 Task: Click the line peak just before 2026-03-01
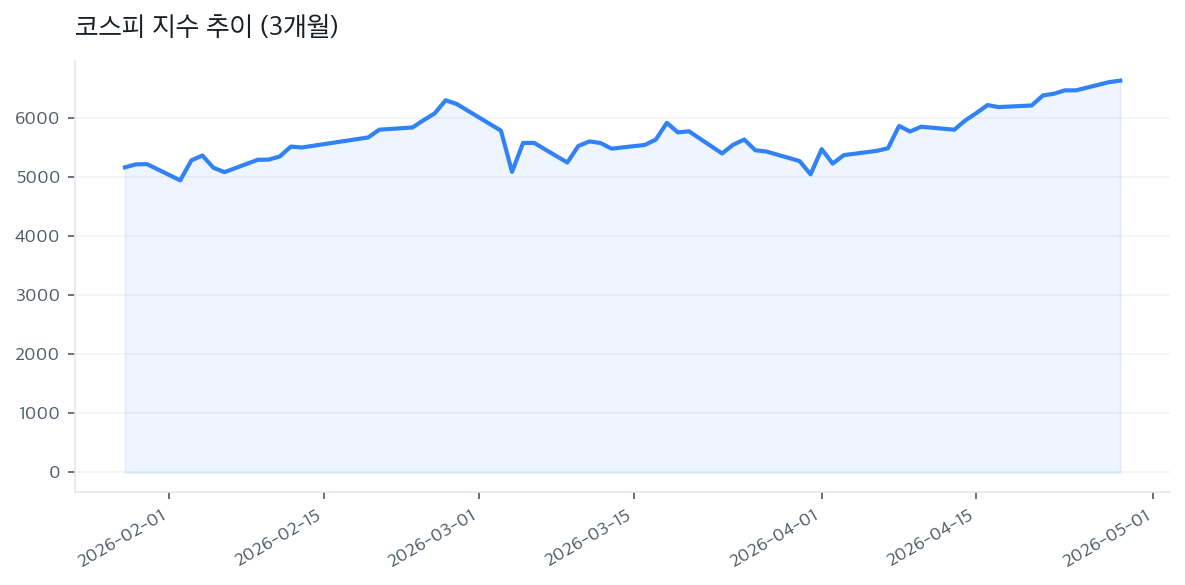446,100
